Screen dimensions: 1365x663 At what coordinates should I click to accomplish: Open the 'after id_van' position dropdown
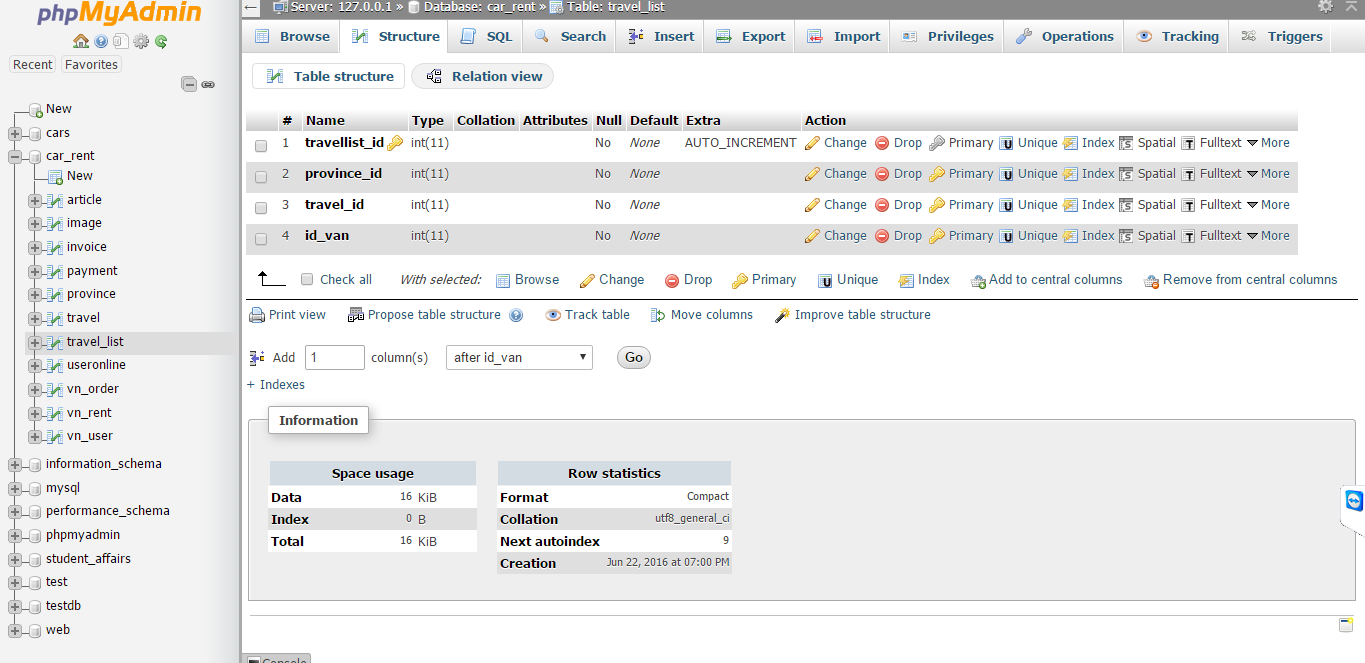519,357
